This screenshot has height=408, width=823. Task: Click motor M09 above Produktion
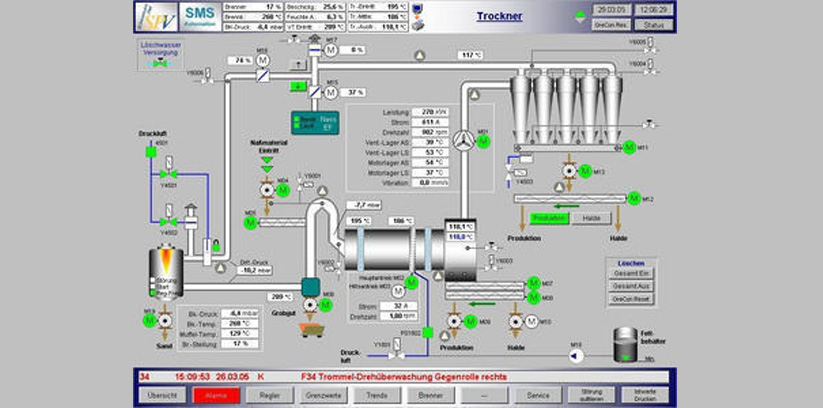(x=471, y=321)
